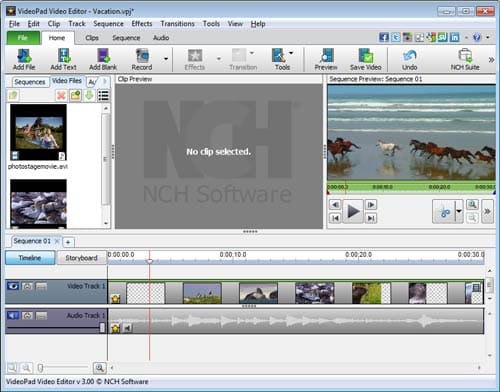Switch to the Audio ribbon tab
Screen dimensions: 500x392
tap(161, 38)
